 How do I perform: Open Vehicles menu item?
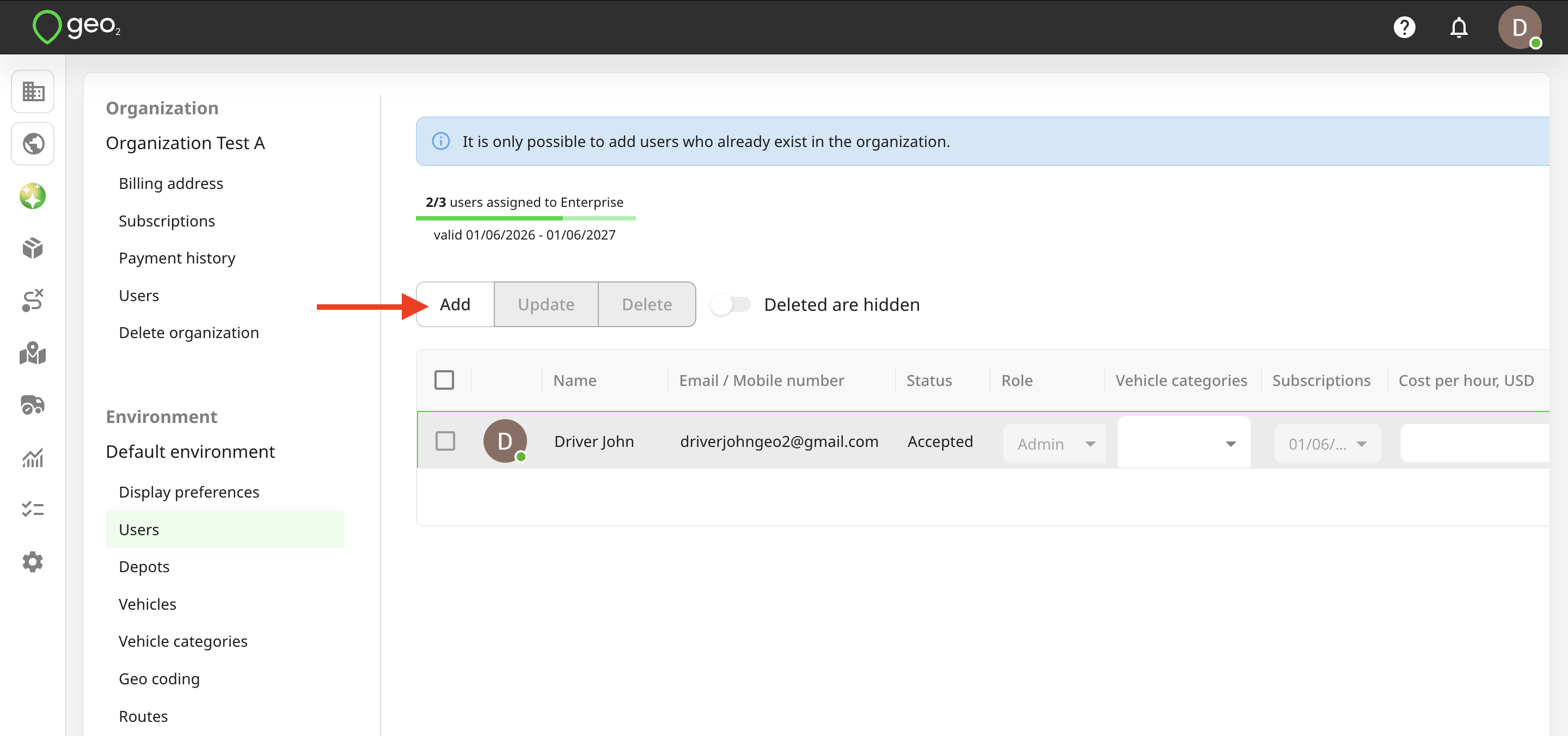pyautogui.click(x=148, y=604)
